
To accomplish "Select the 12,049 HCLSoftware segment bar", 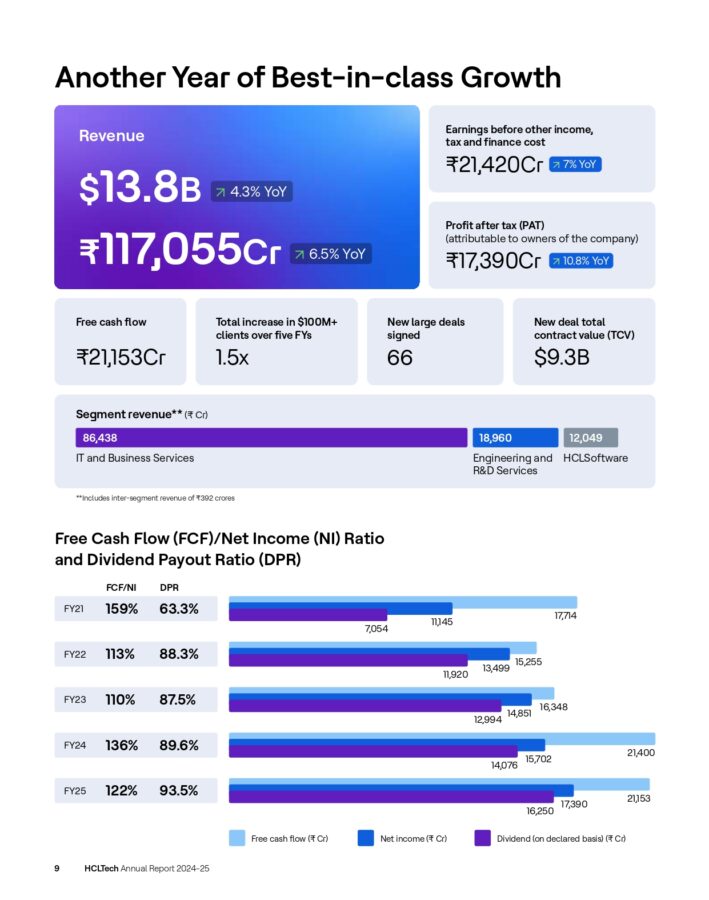I will (590, 437).
